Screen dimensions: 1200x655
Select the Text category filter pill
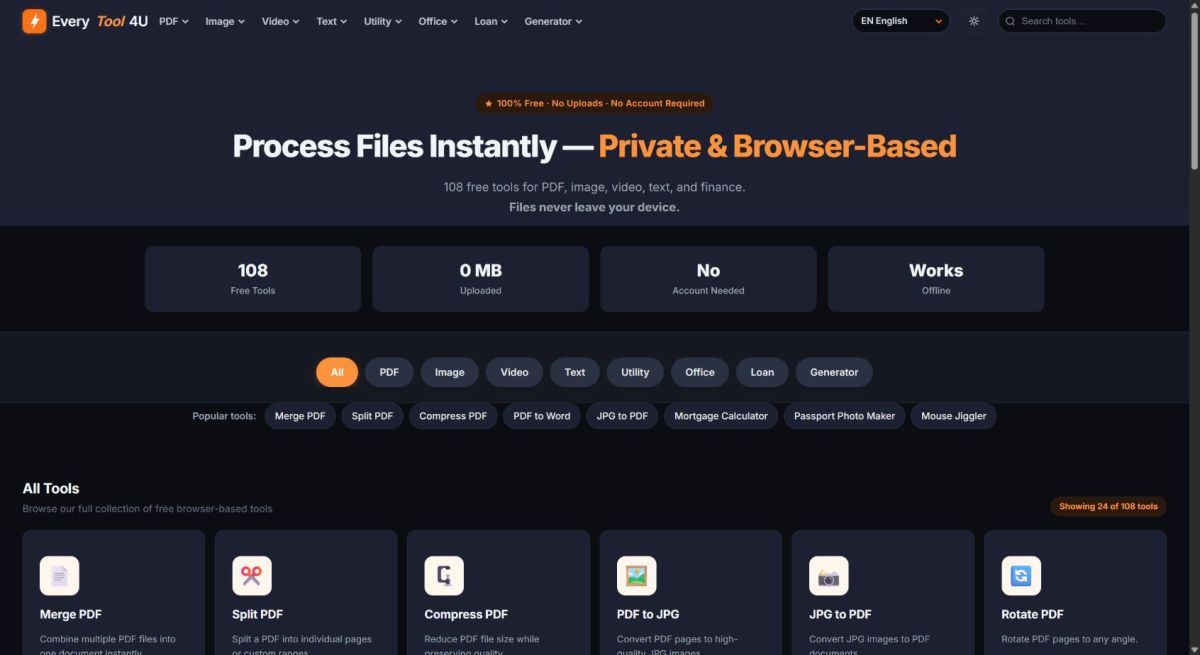tap(575, 372)
